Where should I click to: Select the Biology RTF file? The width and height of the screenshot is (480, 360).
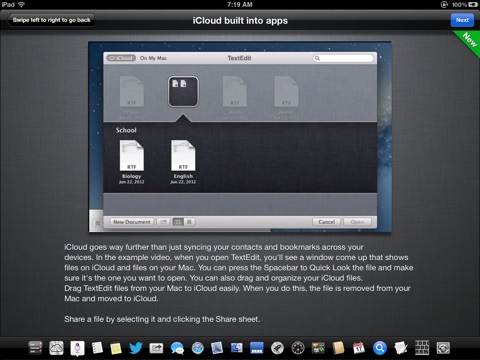coord(132,162)
